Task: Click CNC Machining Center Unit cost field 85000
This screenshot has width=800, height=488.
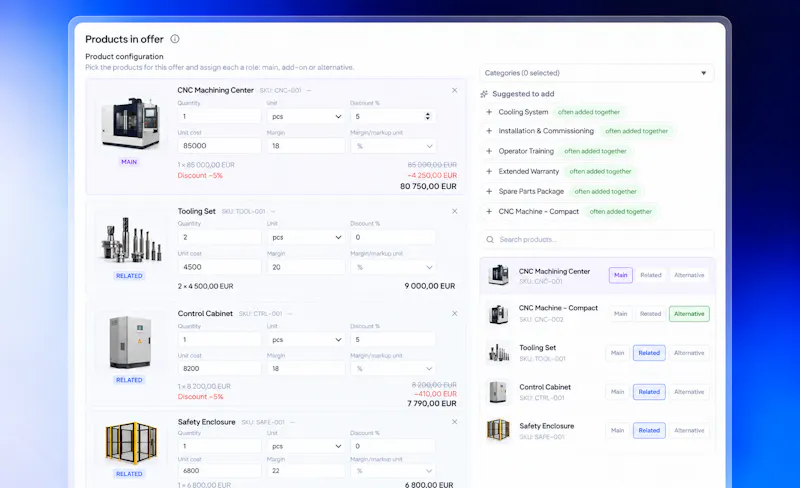Action: tap(219, 146)
